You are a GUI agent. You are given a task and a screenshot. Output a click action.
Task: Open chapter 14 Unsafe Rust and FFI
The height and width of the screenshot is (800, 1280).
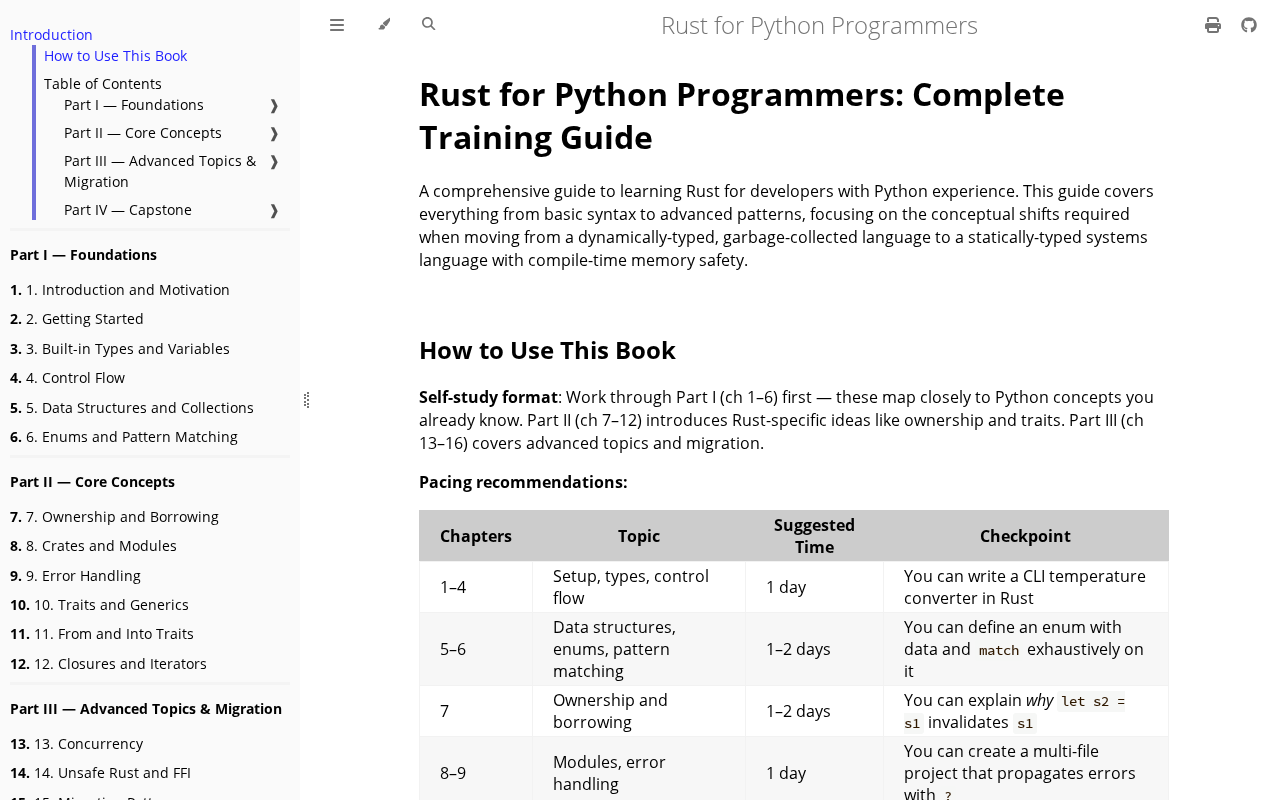point(100,773)
